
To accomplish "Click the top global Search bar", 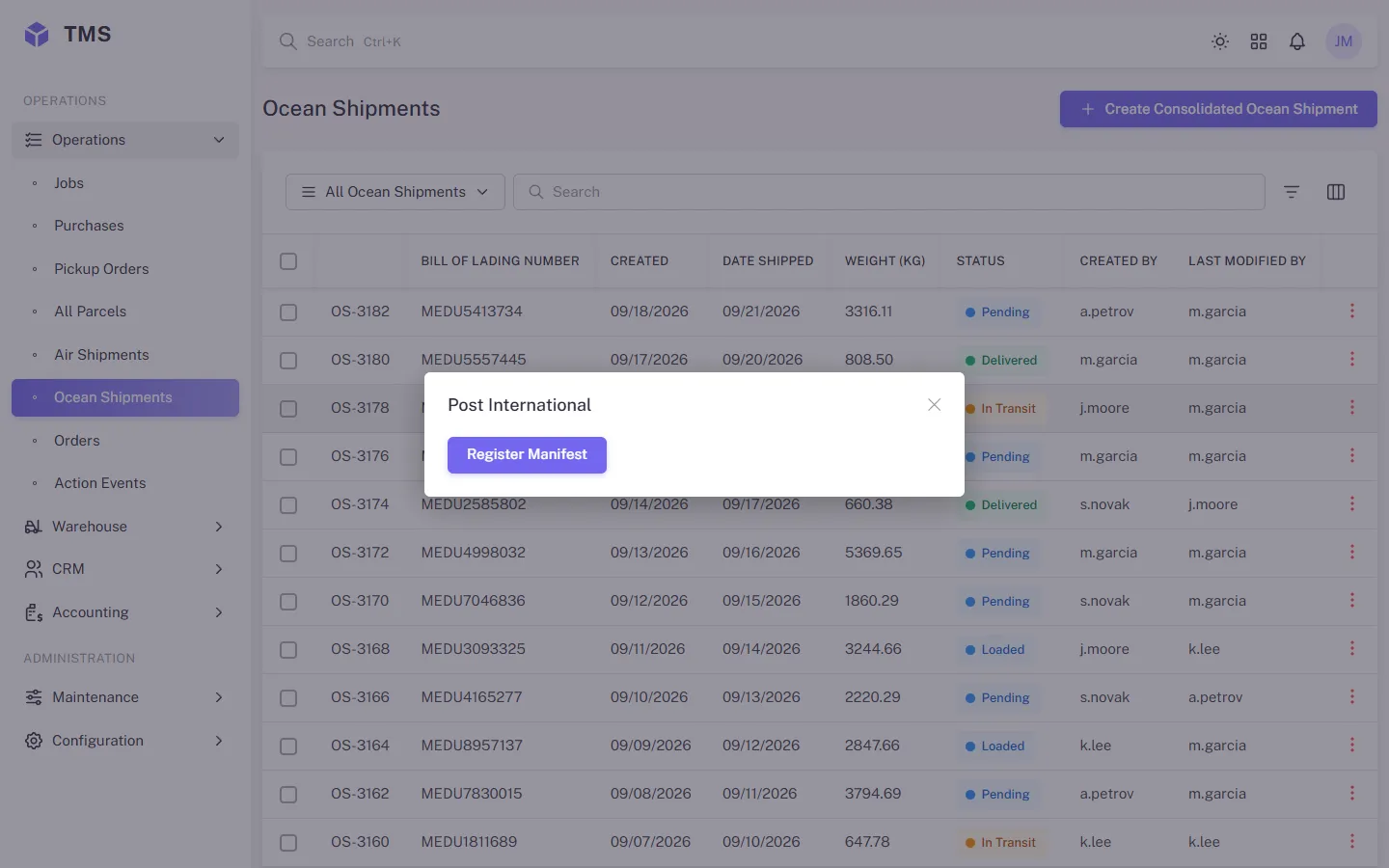I will click(x=733, y=41).
